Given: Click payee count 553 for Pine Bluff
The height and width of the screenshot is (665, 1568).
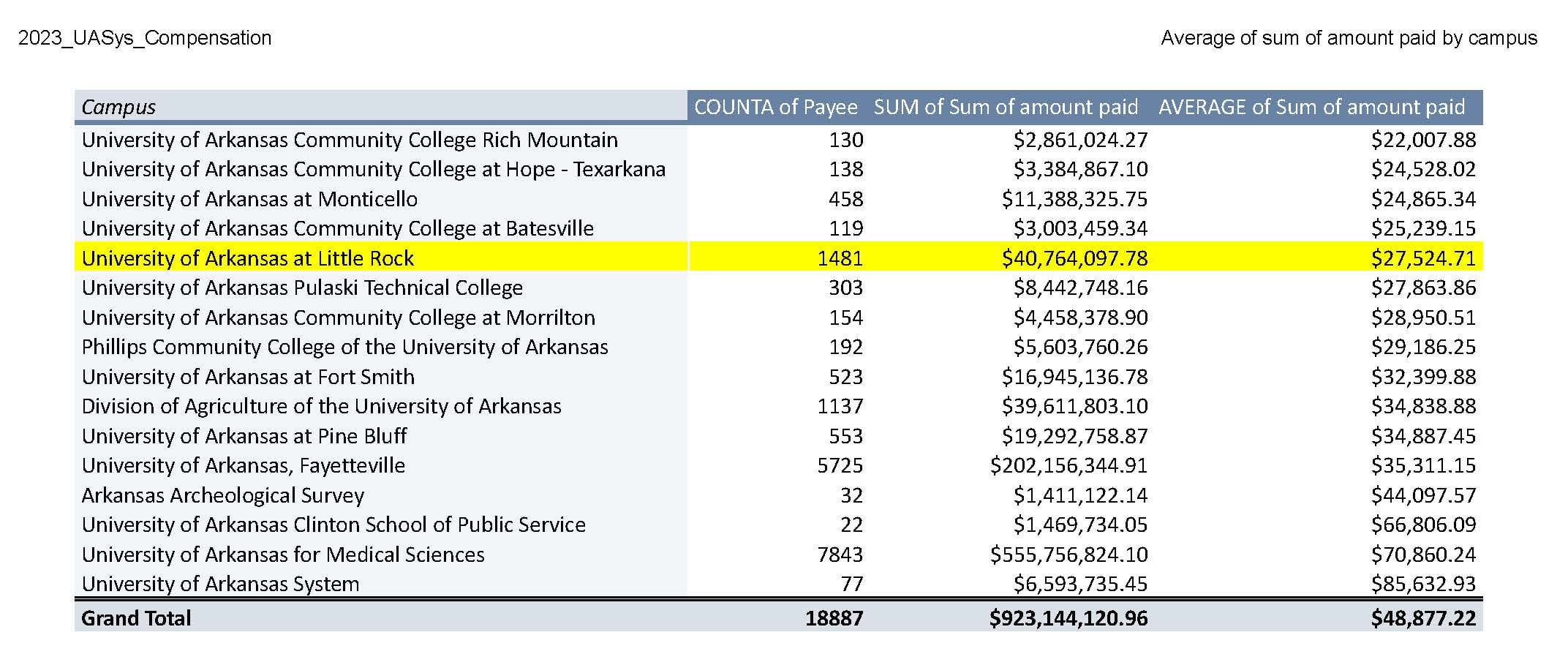Looking at the screenshot, I should click(x=846, y=436).
